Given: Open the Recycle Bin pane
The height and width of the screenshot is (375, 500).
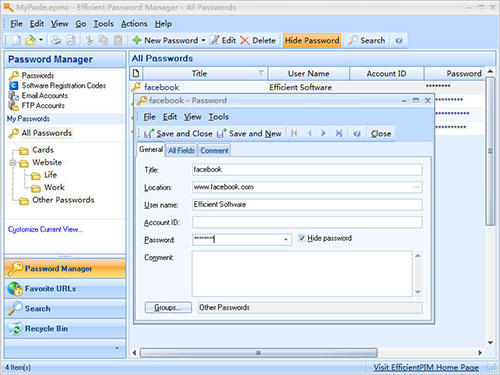Looking at the screenshot, I should pos(65,329).
